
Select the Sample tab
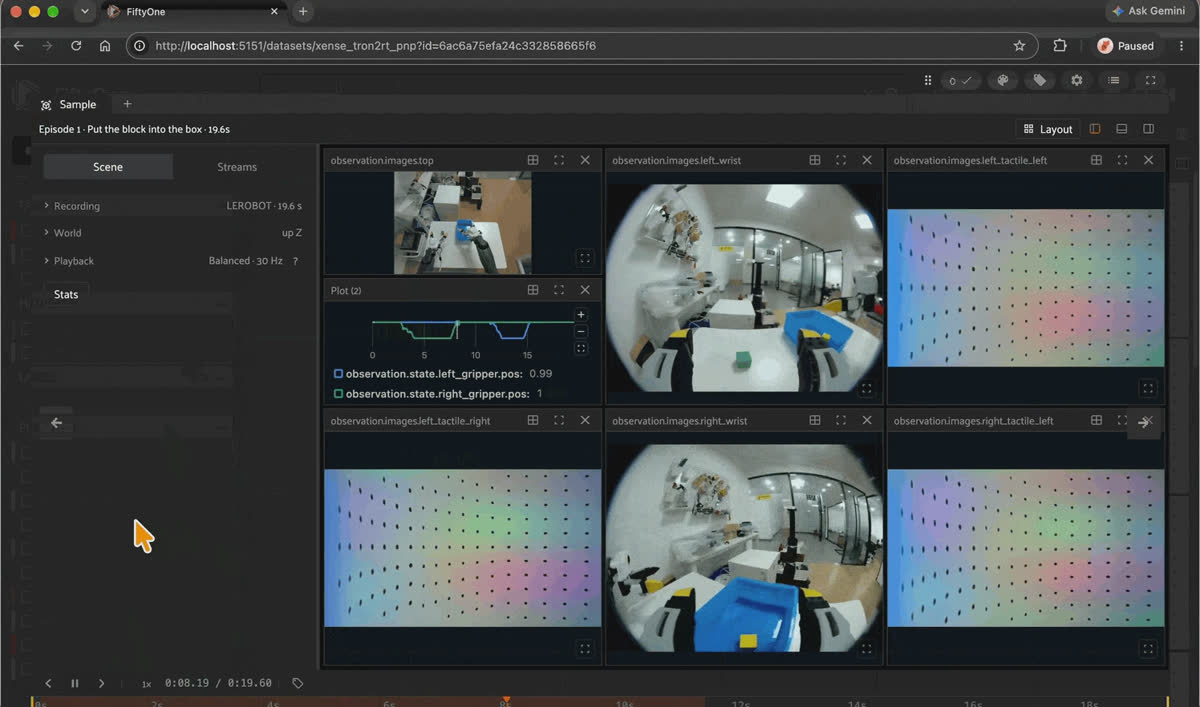click(69, 104)
